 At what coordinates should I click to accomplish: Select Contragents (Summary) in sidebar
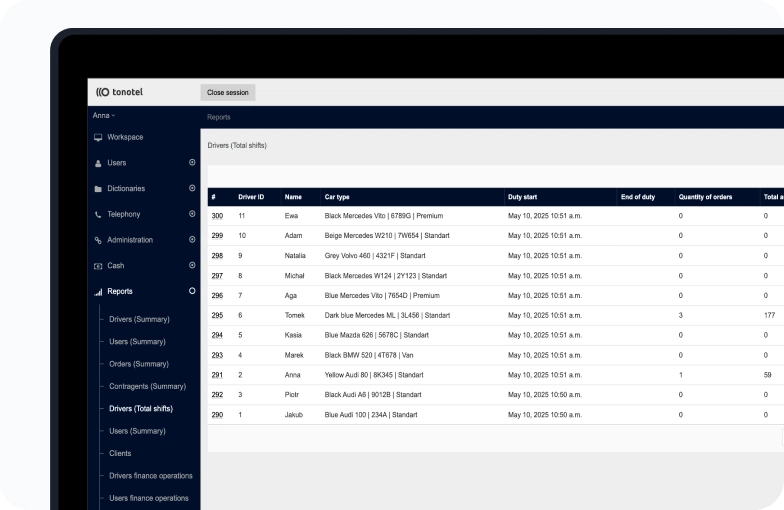[147, 386]
